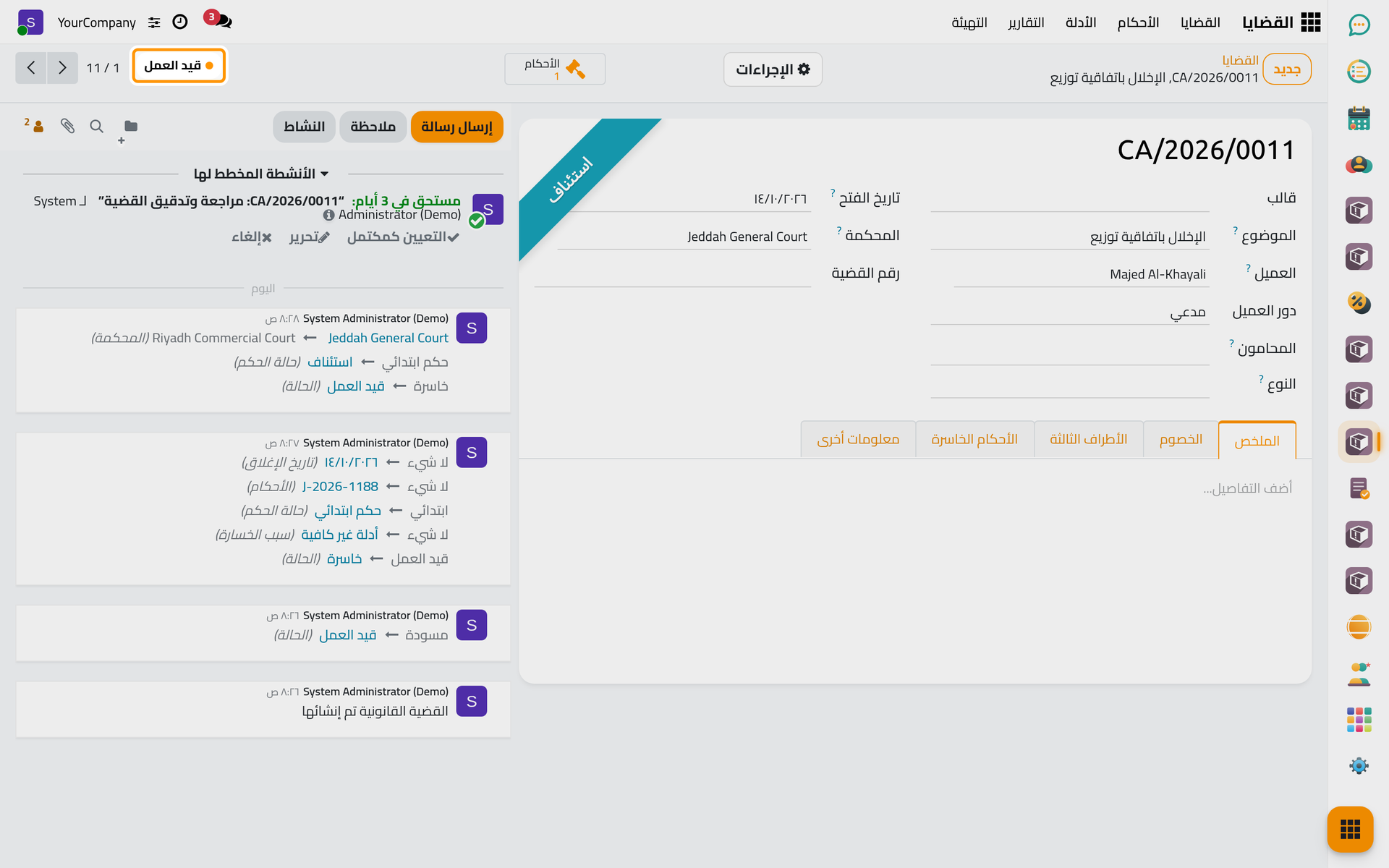Collapse the planned activities section header
This screenshot has width=1389, height=868.
(x=262, y=174)
